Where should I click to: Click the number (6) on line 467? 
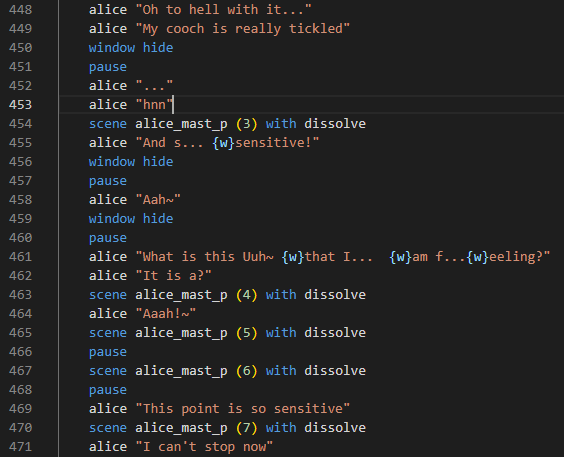pos(247,371)
